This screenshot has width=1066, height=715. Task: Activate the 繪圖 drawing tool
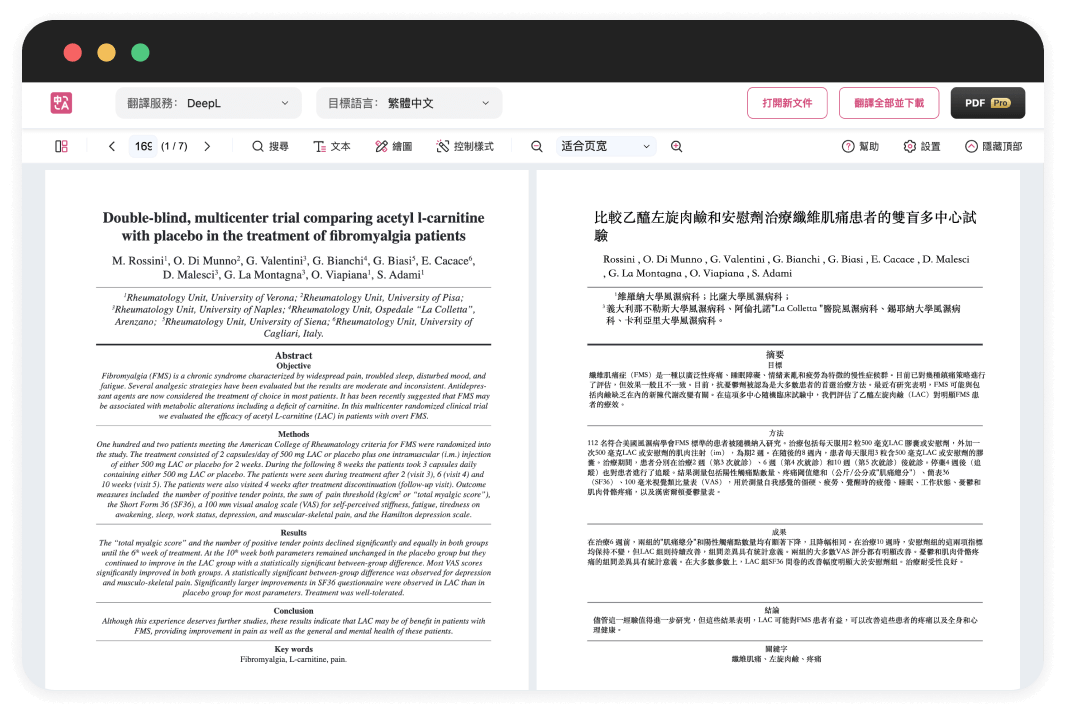tap(393, 146)
